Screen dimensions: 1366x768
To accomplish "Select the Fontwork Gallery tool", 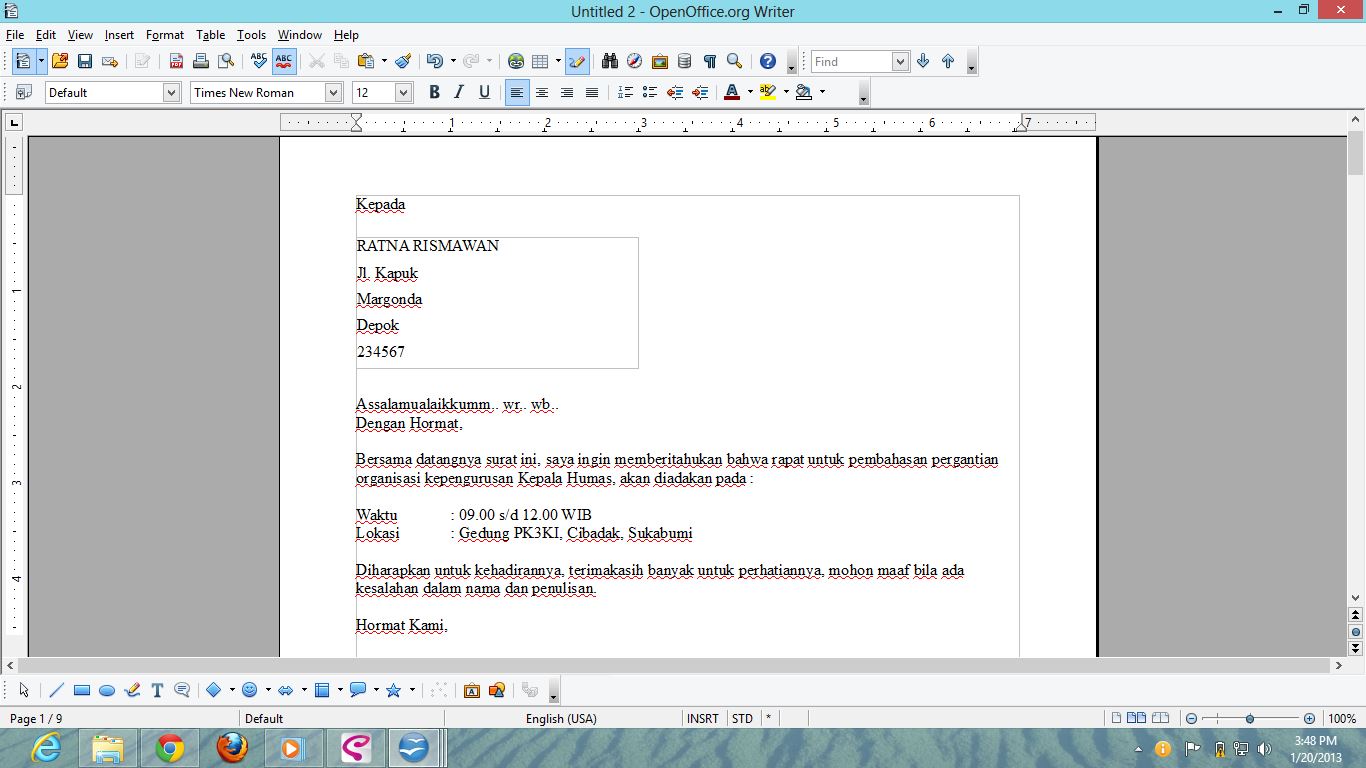I will [x=470, y=689].
